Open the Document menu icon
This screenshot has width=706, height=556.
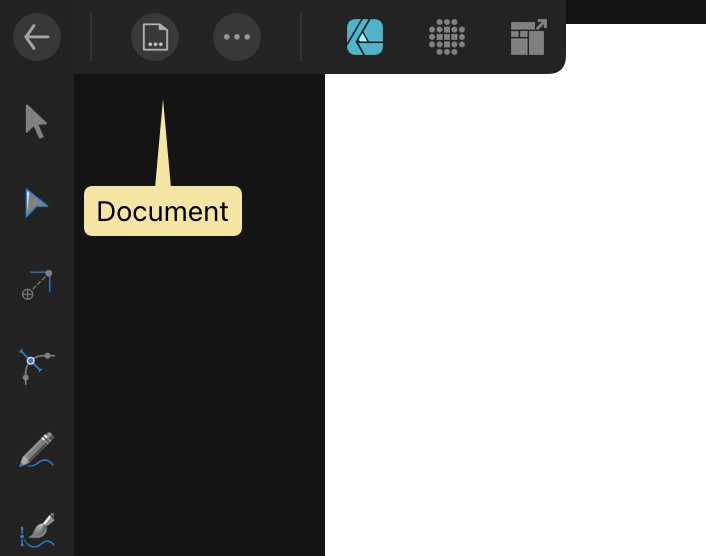155,37
